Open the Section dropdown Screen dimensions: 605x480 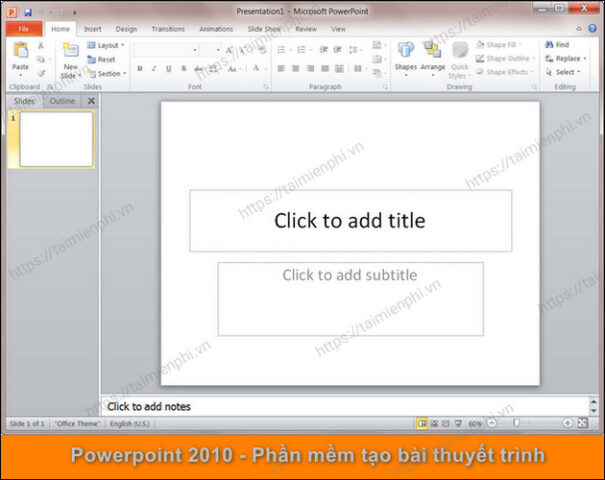[x=107, y=73]
